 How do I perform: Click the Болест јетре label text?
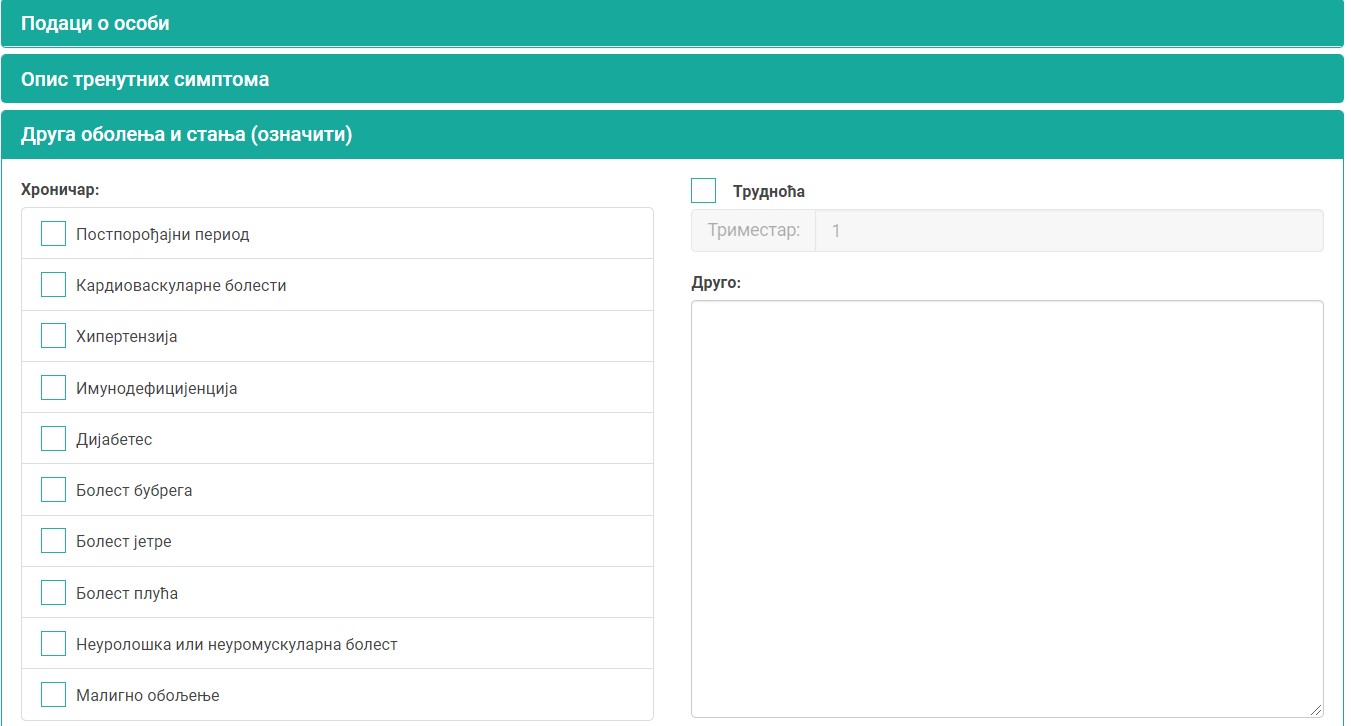124,542
